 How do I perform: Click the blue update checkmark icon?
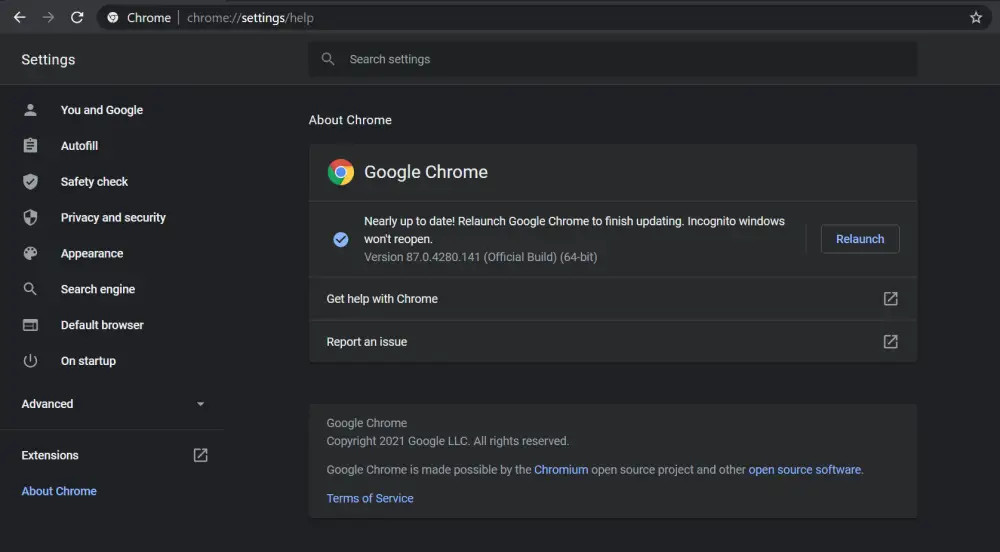[341, 239]
